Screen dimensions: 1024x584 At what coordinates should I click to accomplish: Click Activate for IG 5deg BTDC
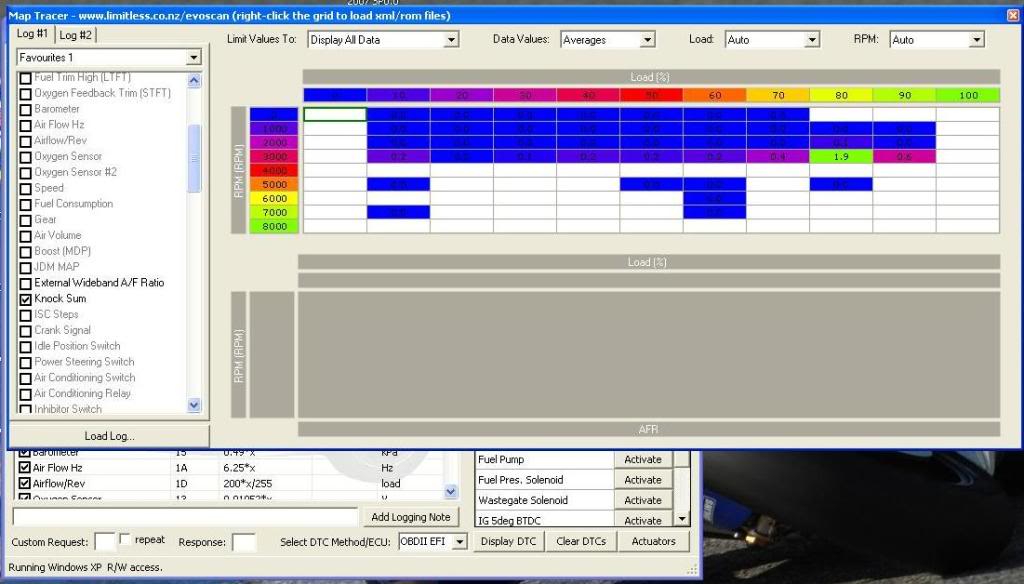pyautogui.click(x=643, y=520)
